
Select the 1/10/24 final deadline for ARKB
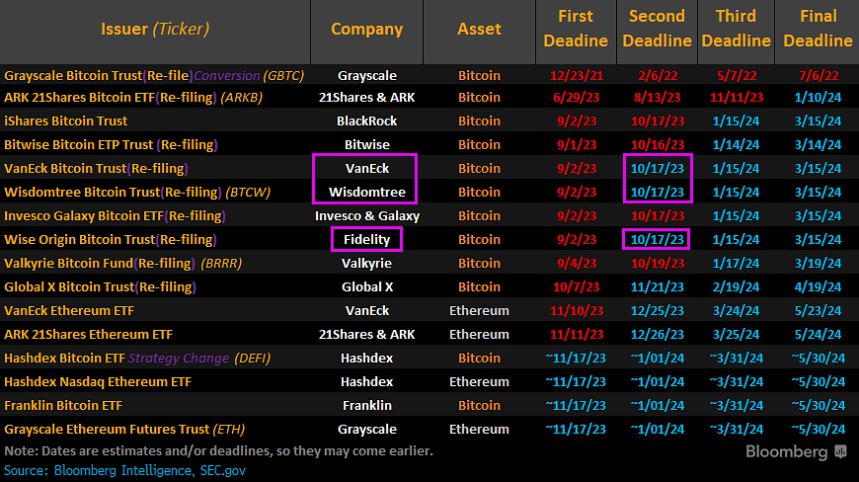pos(818,98)
